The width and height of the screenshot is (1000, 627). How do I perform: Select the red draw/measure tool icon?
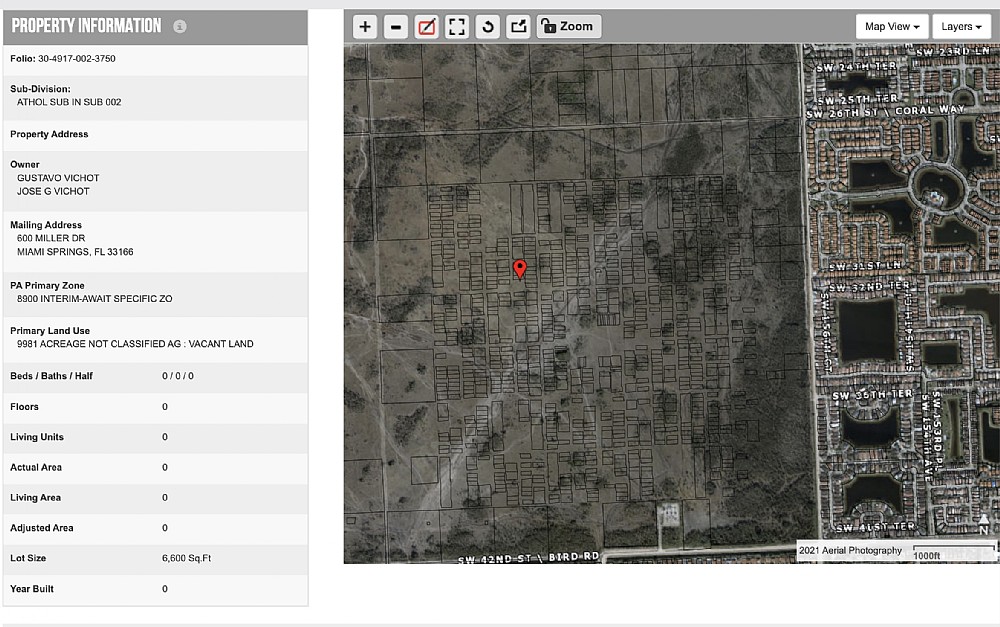[x=427, y=27]
